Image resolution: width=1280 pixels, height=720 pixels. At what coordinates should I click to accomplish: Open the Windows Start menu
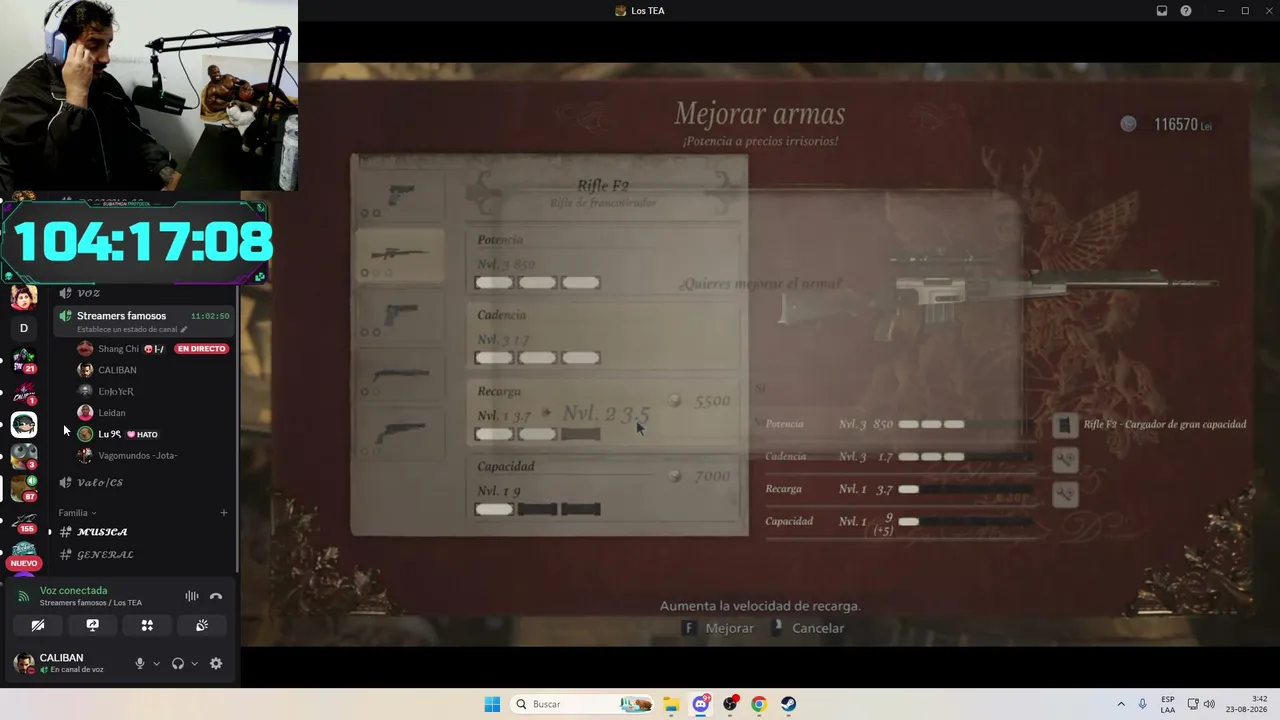point(492,704)
